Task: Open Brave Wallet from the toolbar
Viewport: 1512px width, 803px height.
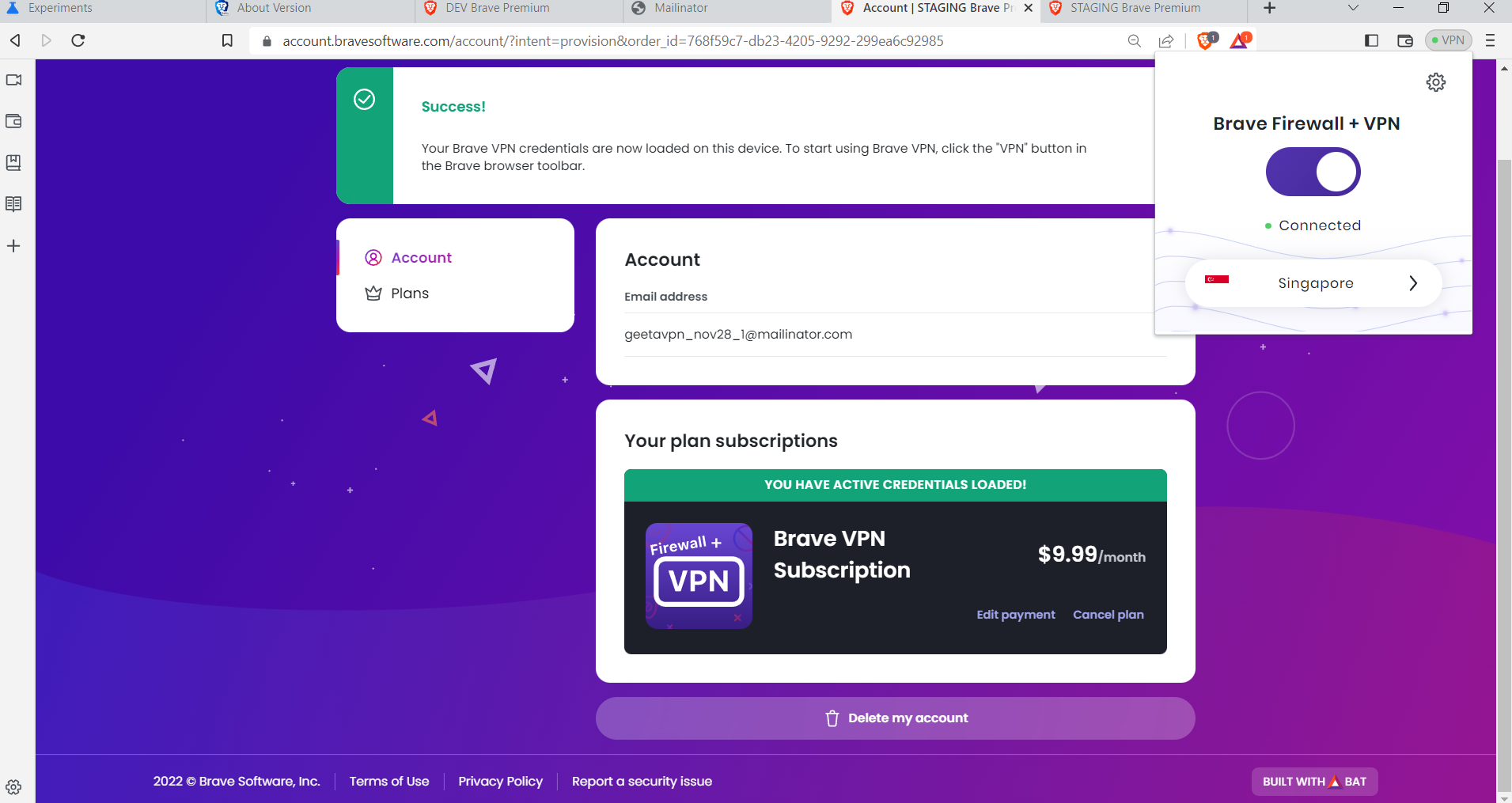Action: click(1406, 40)
